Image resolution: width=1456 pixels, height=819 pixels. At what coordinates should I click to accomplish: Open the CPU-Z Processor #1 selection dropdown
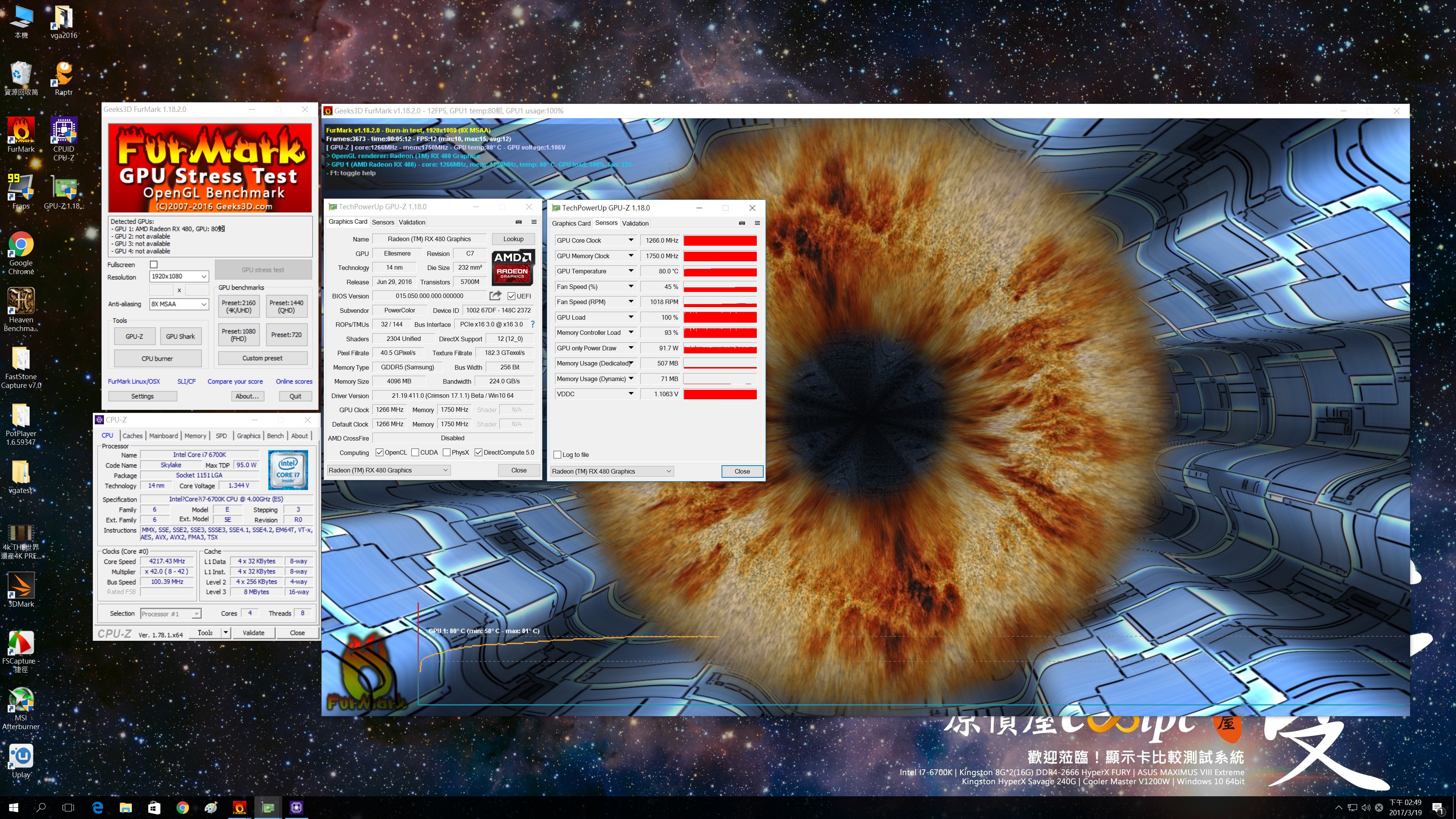click(171, 614)
